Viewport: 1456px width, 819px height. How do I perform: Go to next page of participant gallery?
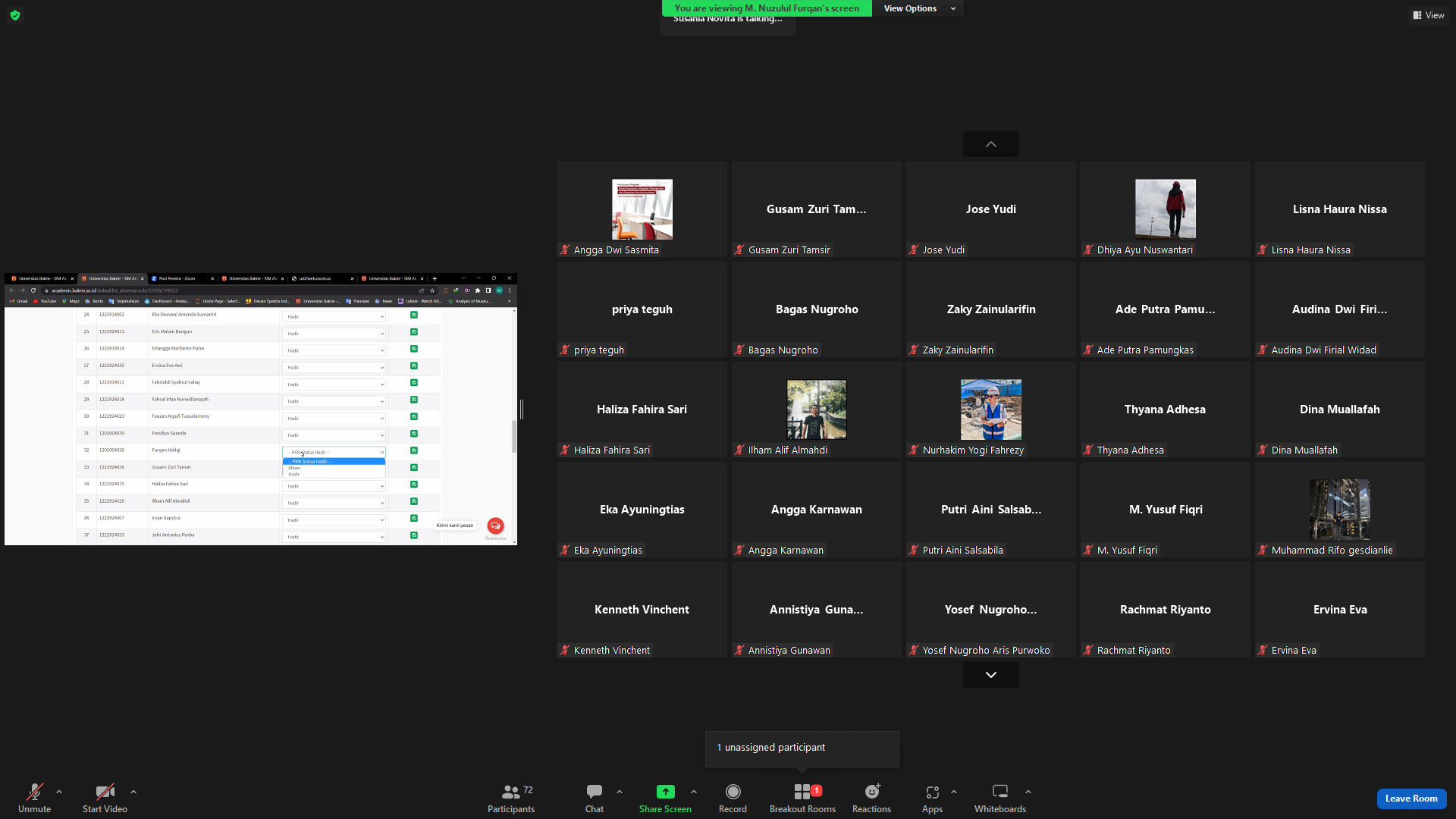pos(990,675)
